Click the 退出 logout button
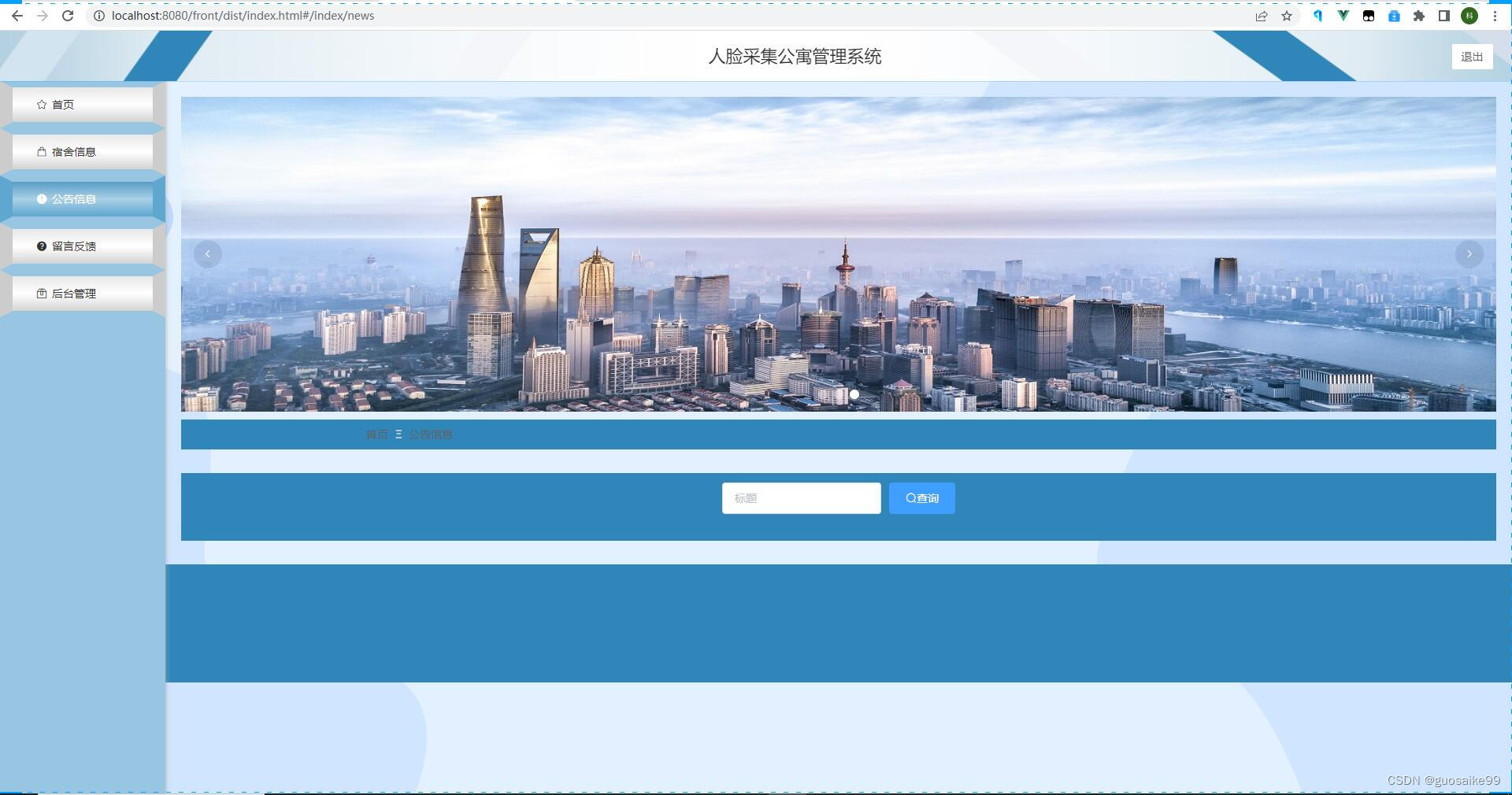Viewport: 1512px width, 795px height. 1472,57
